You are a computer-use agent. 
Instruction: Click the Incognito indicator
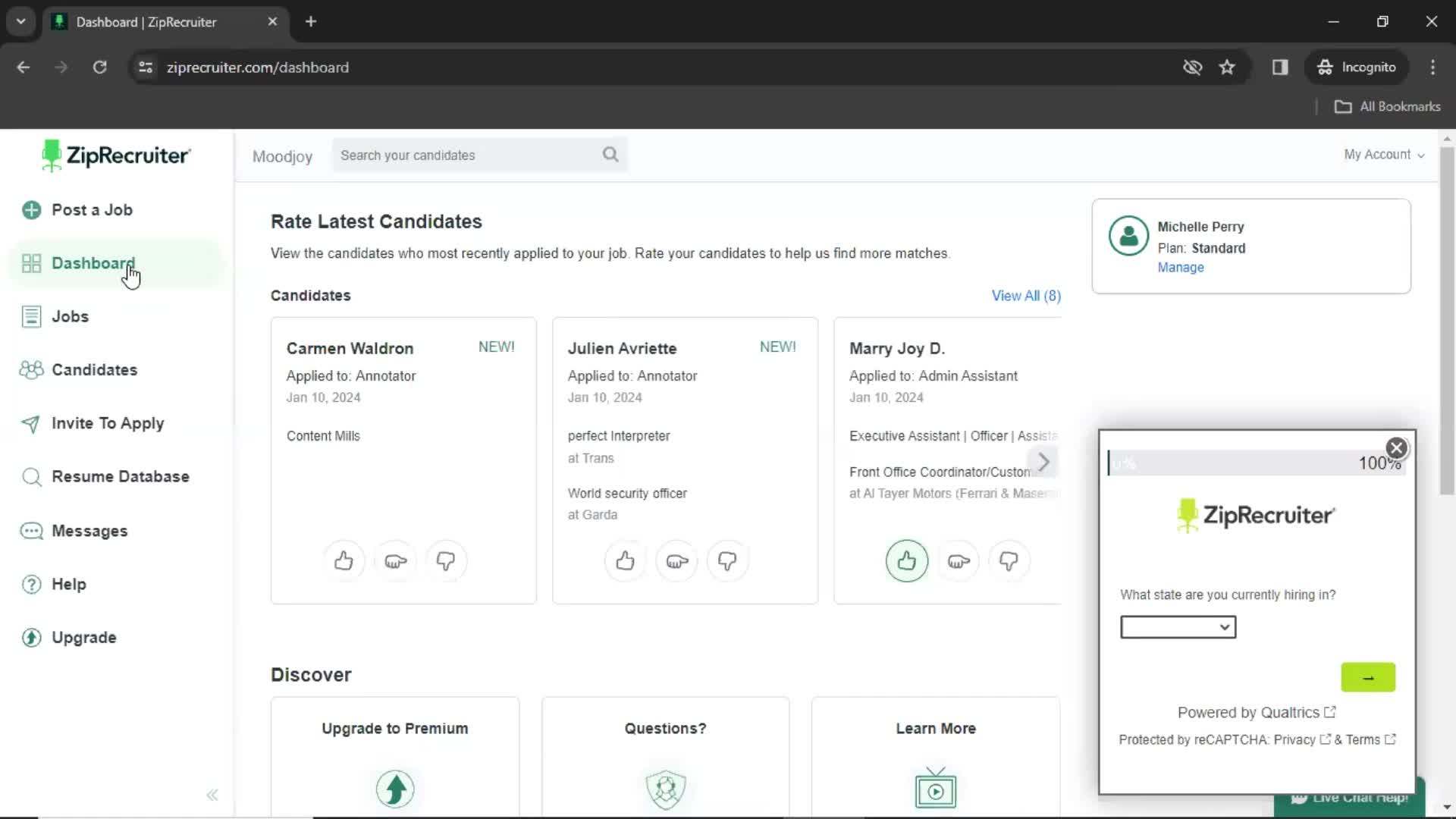[1356, 67]
